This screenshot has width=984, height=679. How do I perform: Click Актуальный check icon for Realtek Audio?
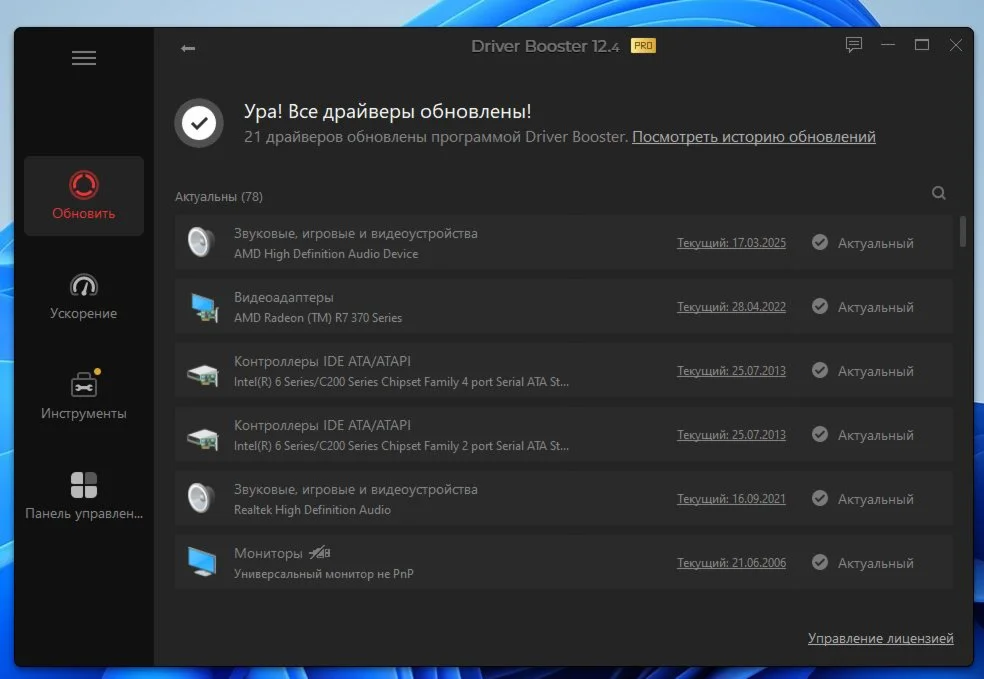click(x=820, y=498)
